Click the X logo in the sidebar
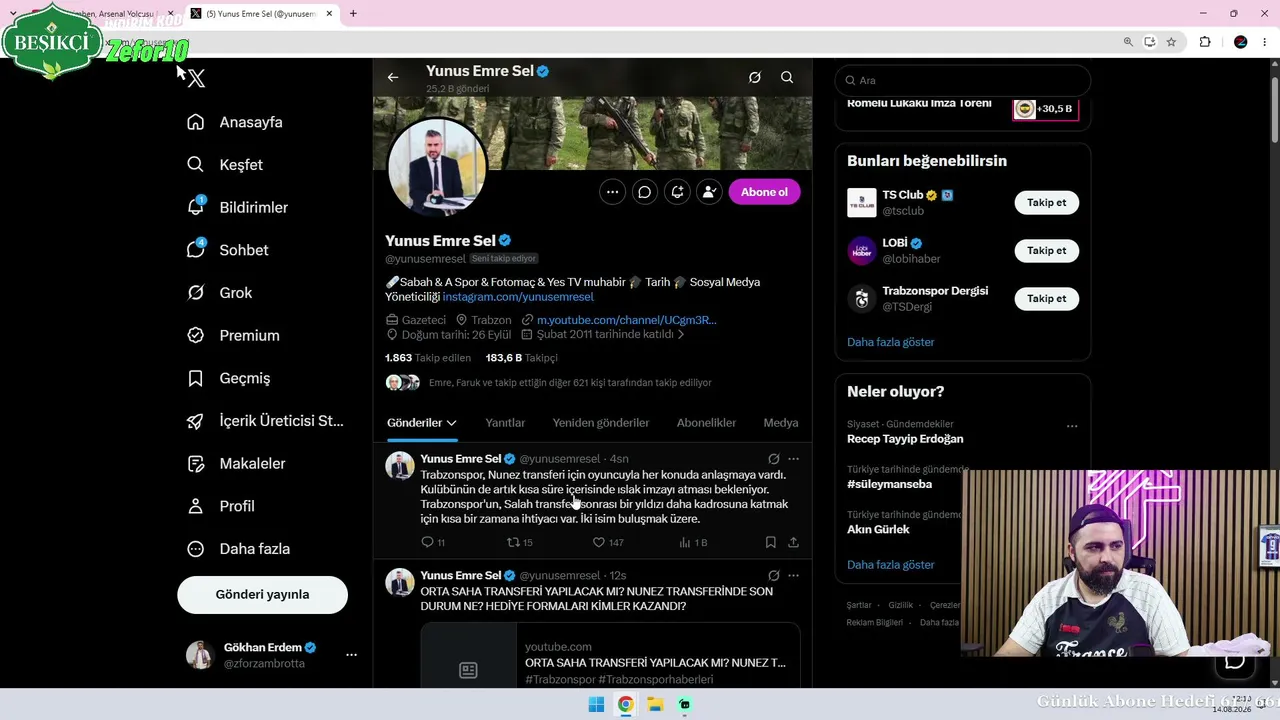The height and width of the screenshot is (720, 1280). [x=196, y=78]
